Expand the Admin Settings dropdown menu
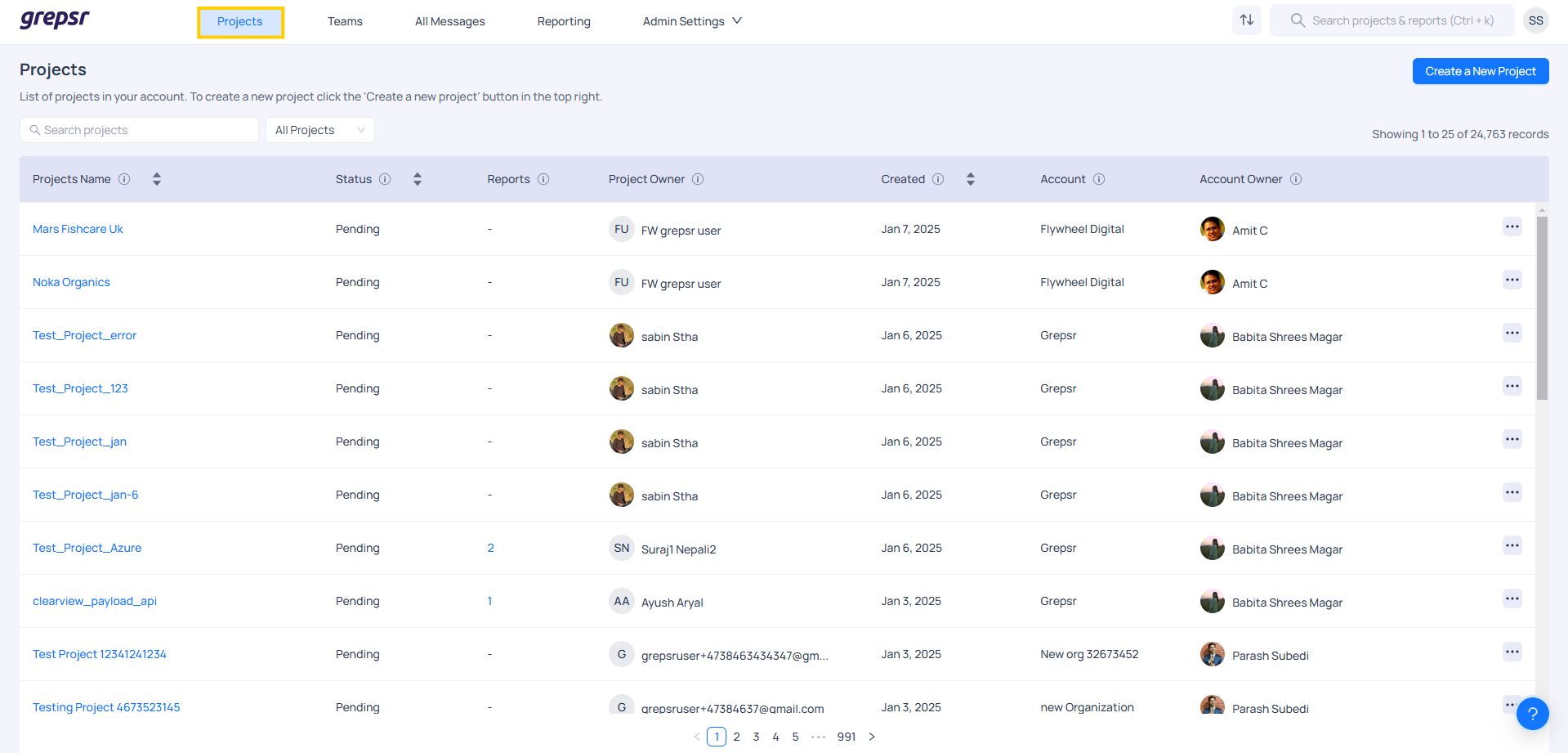The image size is (1568, 753). [x=691, y=21]
